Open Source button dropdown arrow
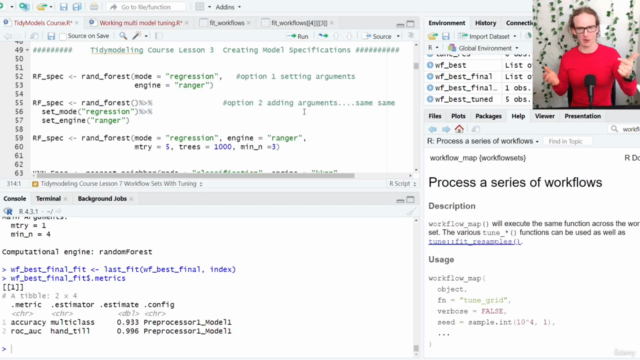This screenshot has height=360, width=640. pyautogui.click(x=398, y=36)
